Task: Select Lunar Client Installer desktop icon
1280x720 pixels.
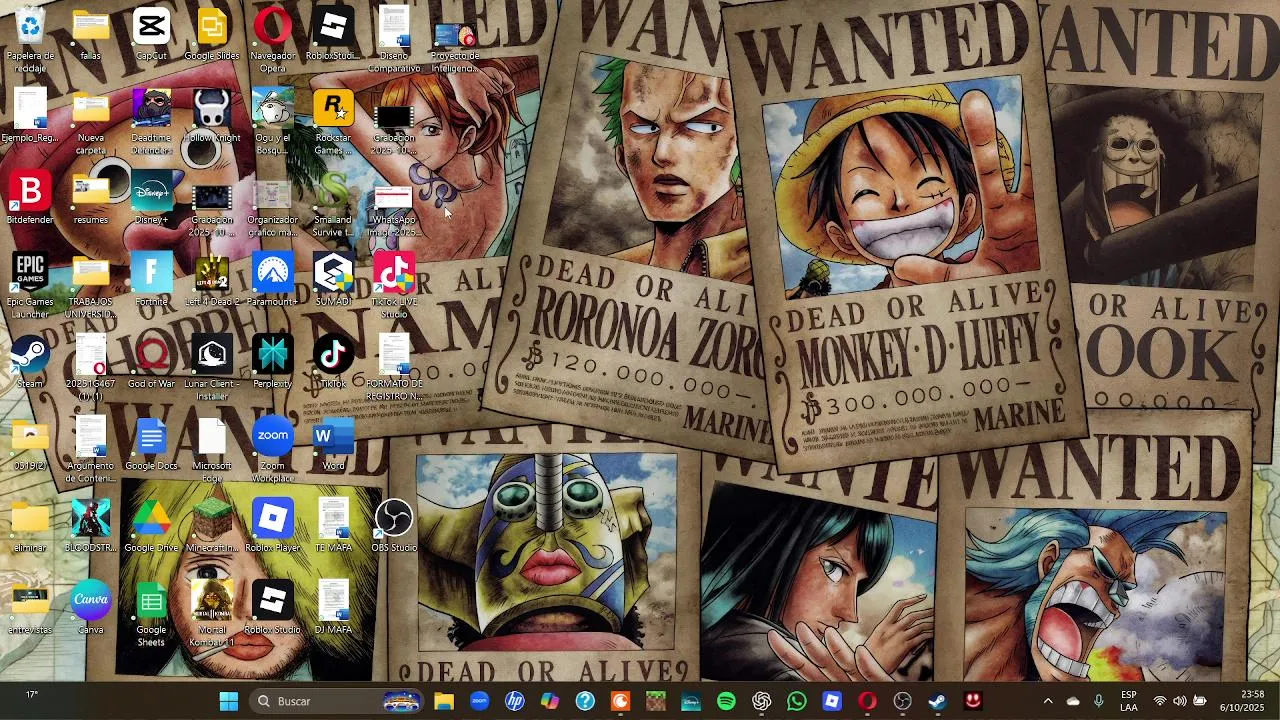Action: (x=212, y=367)
